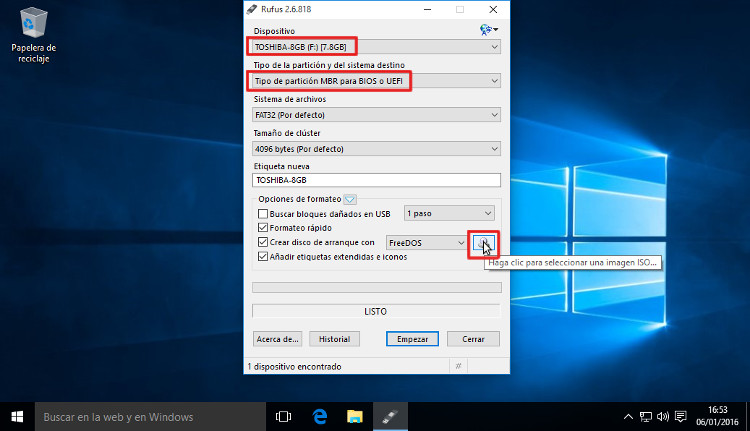Viewport: 750px width, 431px height.
Task: Click the hash (#) button in status bar
Action: click(458, 366)
